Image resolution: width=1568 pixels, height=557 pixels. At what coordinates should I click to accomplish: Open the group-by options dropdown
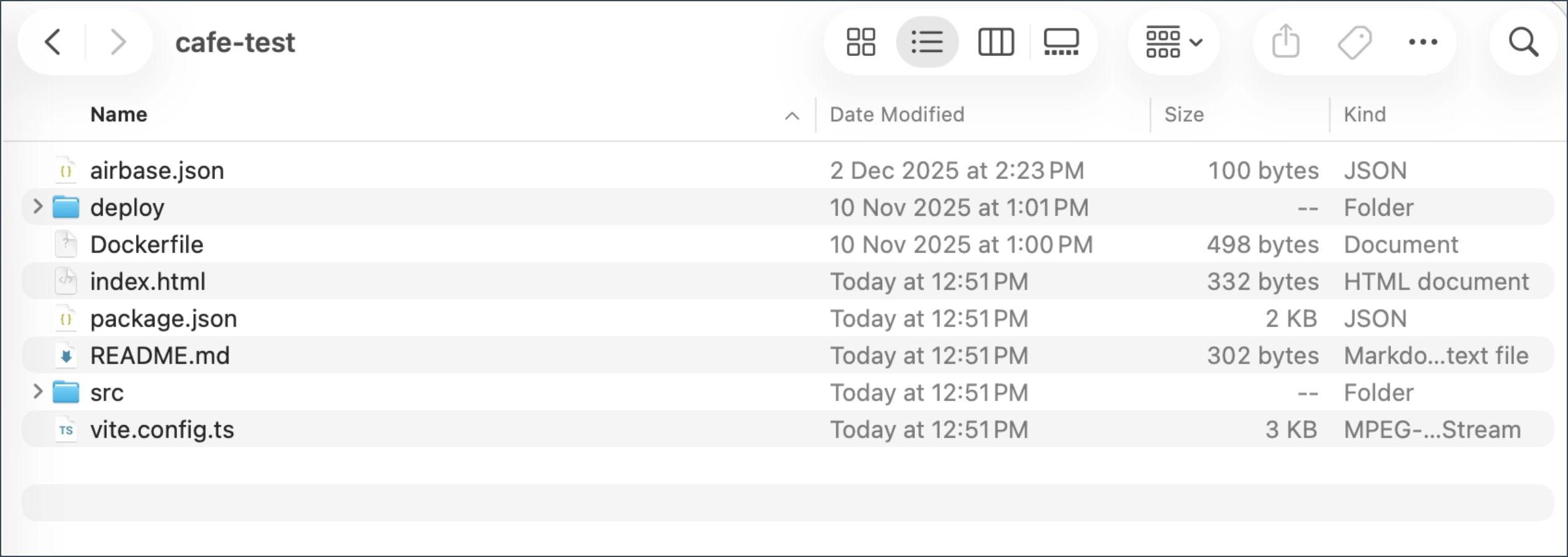tap(1174, 42)
